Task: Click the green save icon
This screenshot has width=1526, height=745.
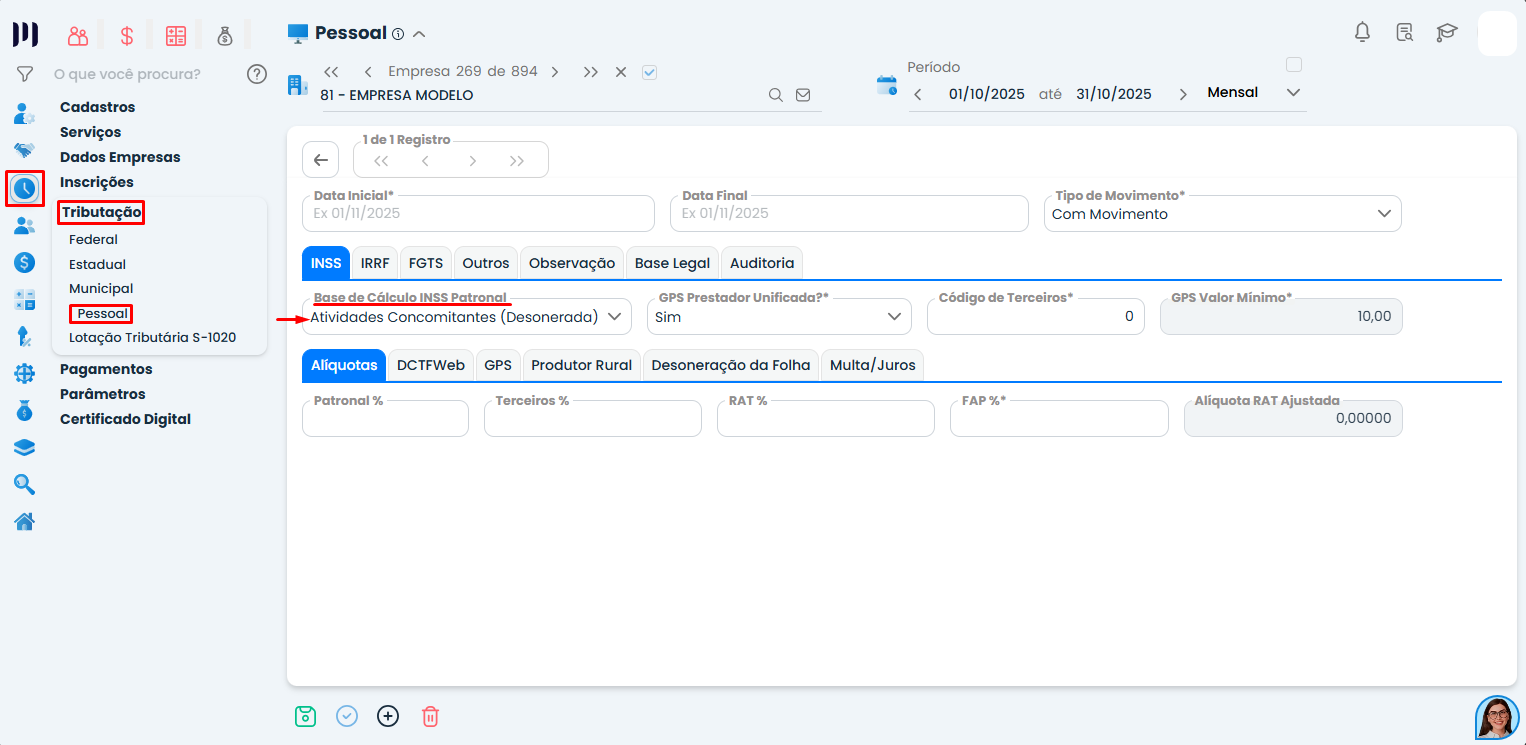Action: click(x=305, y=716)
